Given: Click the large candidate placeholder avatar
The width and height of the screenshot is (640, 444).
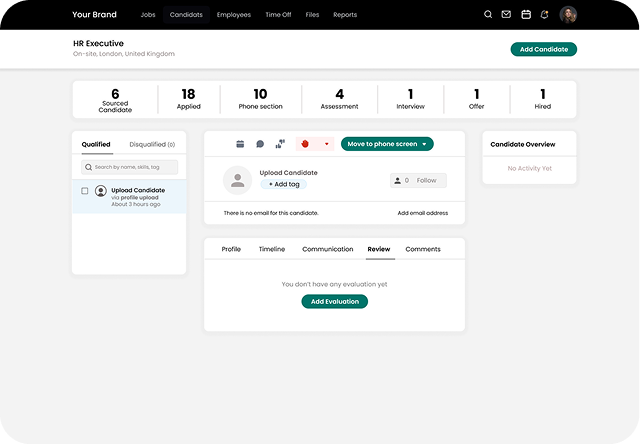Looking at the screenshot, I should (x=238, y=180).
